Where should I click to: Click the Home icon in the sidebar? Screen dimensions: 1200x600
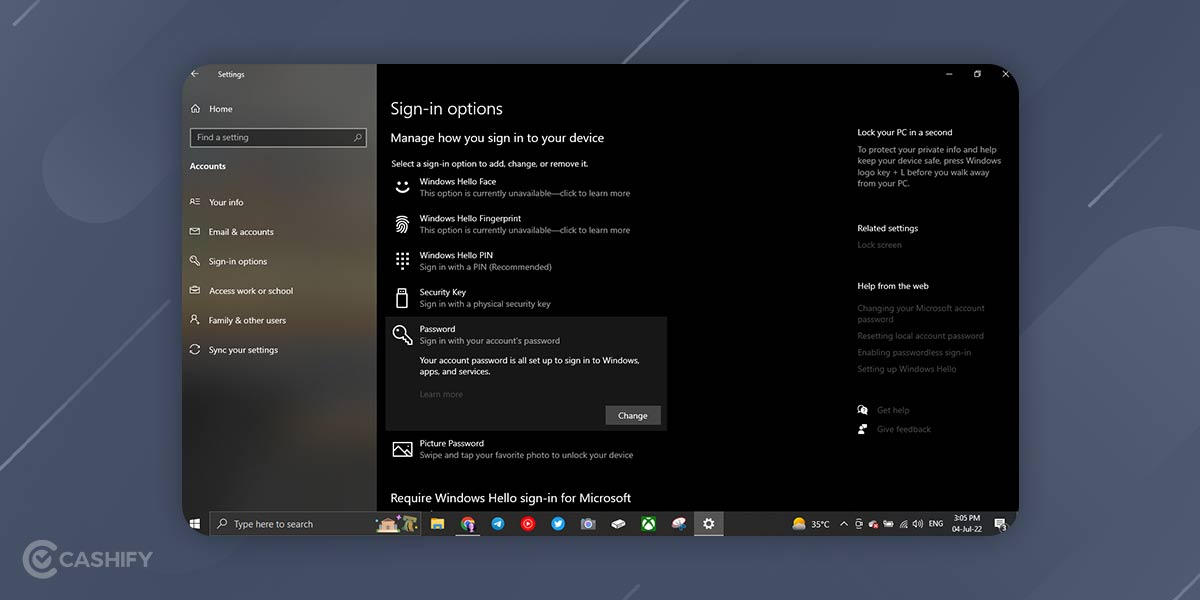(196, 108)
